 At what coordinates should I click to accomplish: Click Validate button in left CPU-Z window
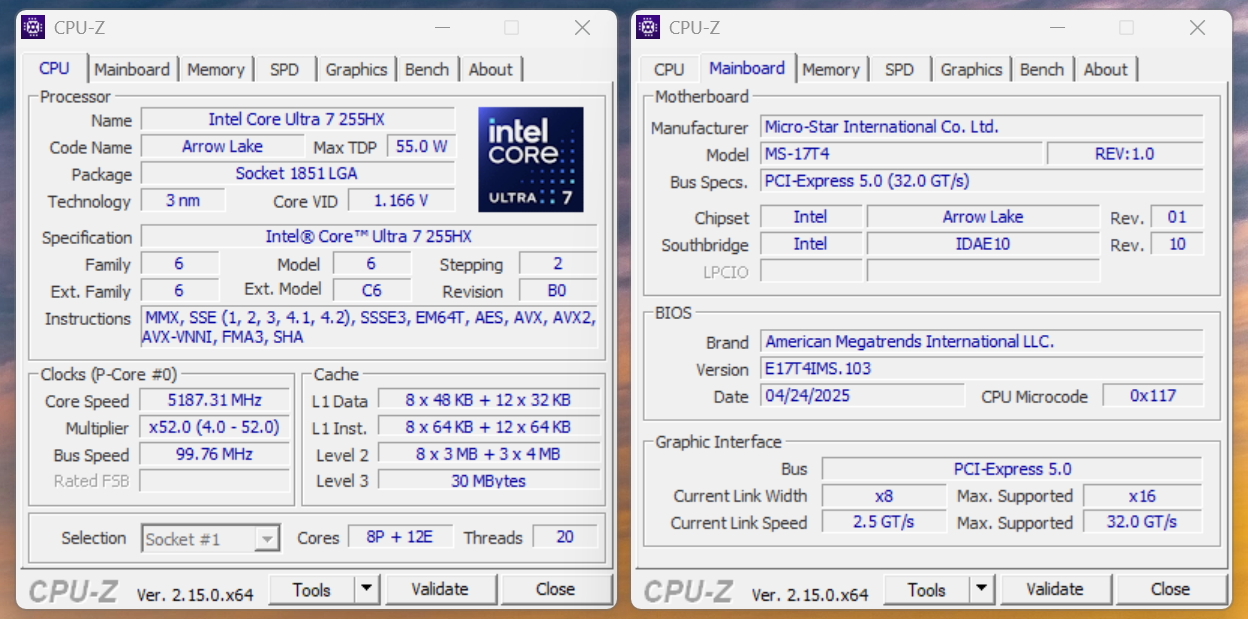point(440,589)
